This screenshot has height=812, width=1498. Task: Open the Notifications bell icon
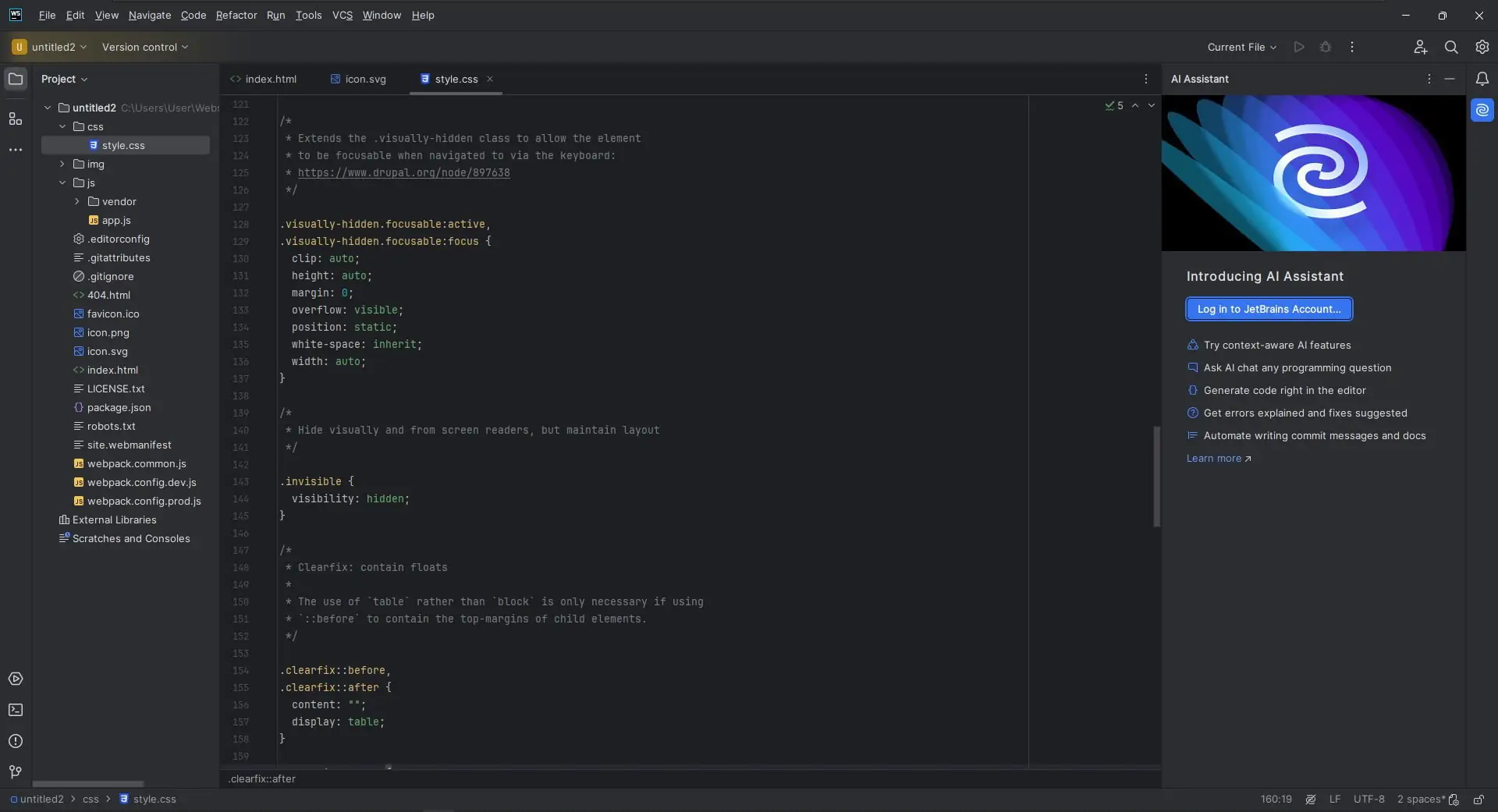pos(1482,79)
